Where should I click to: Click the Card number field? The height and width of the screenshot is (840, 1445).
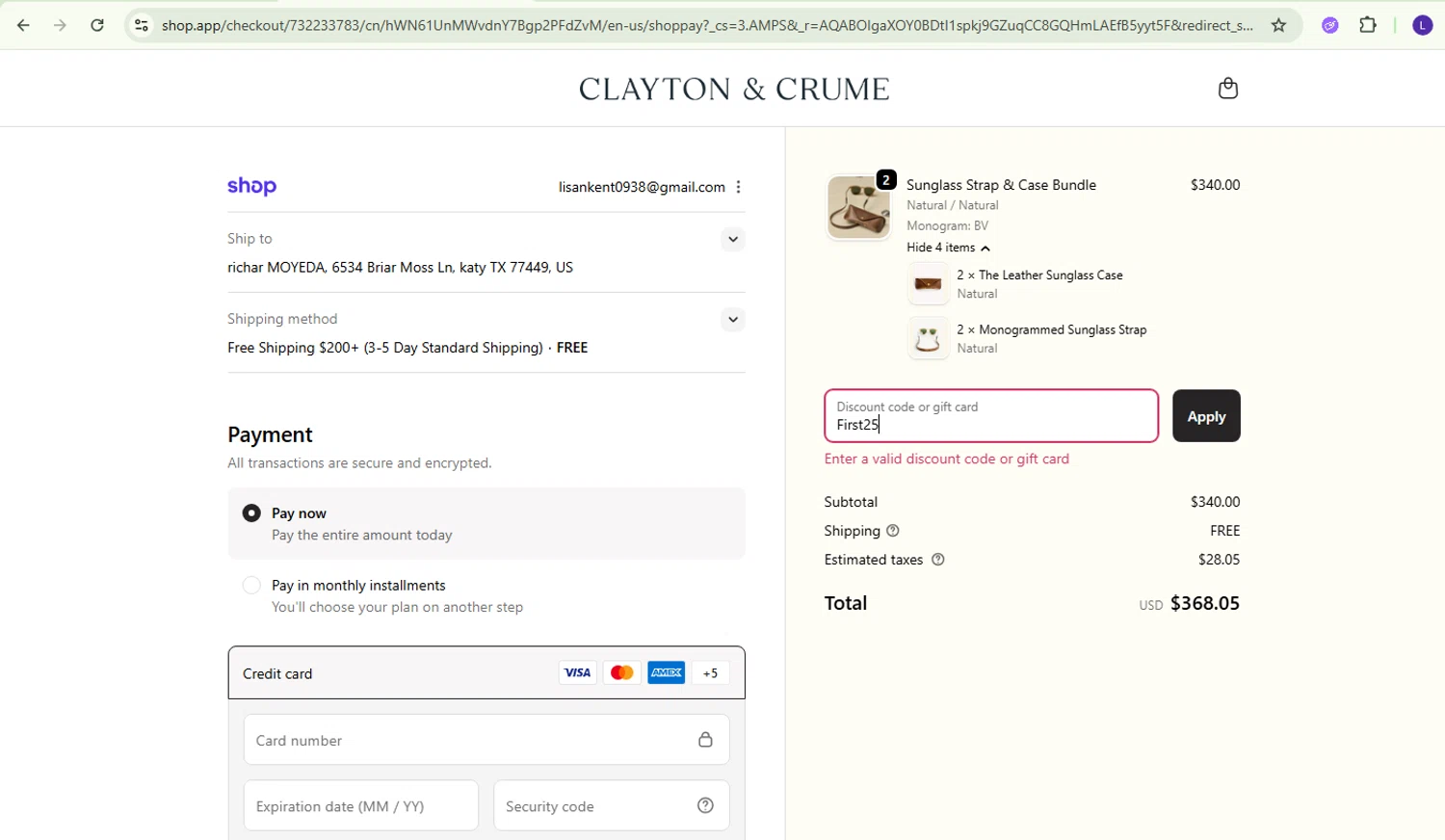coord(486,740)
